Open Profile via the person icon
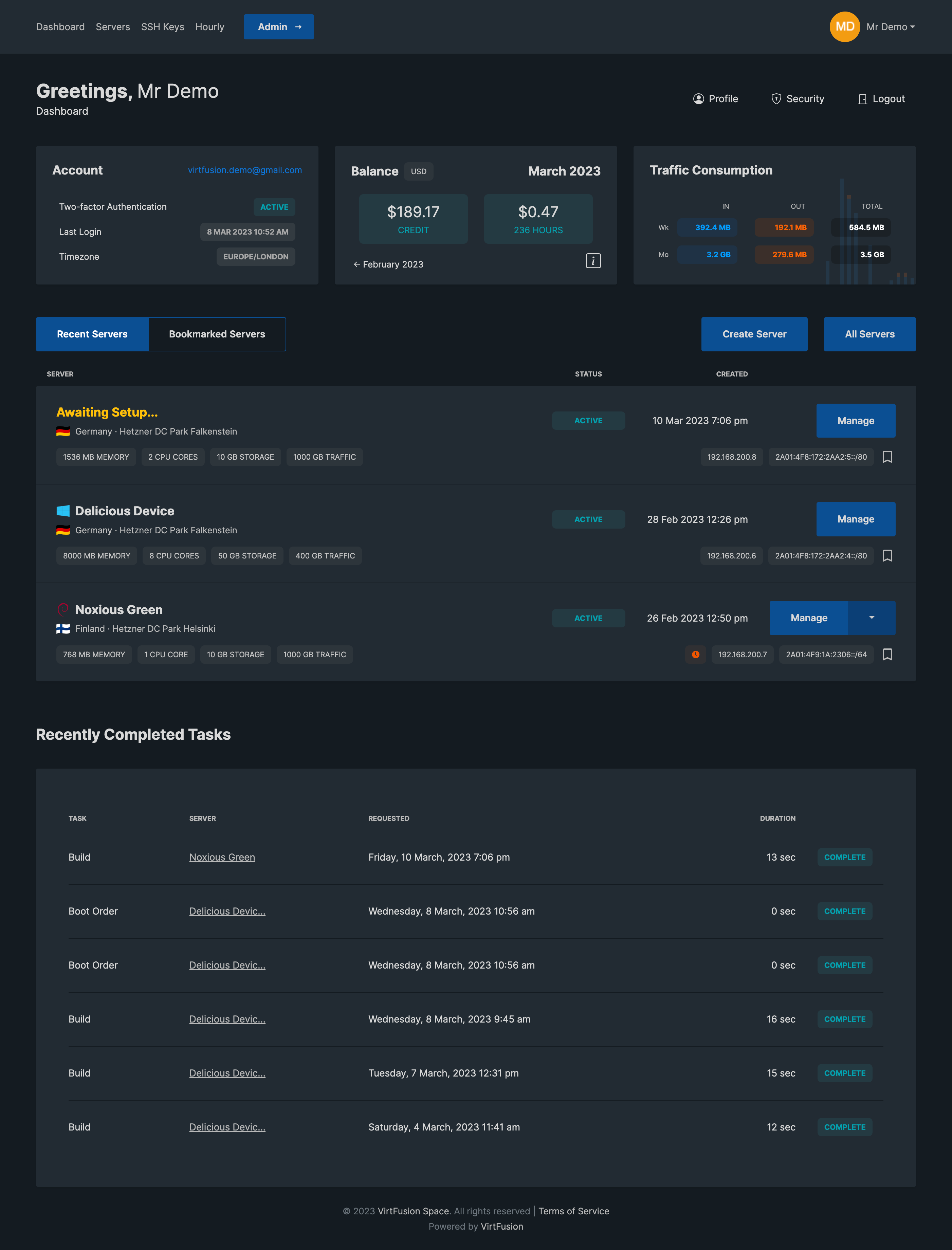The height and width of the screenshot is (1250, 952). (698, 98)
